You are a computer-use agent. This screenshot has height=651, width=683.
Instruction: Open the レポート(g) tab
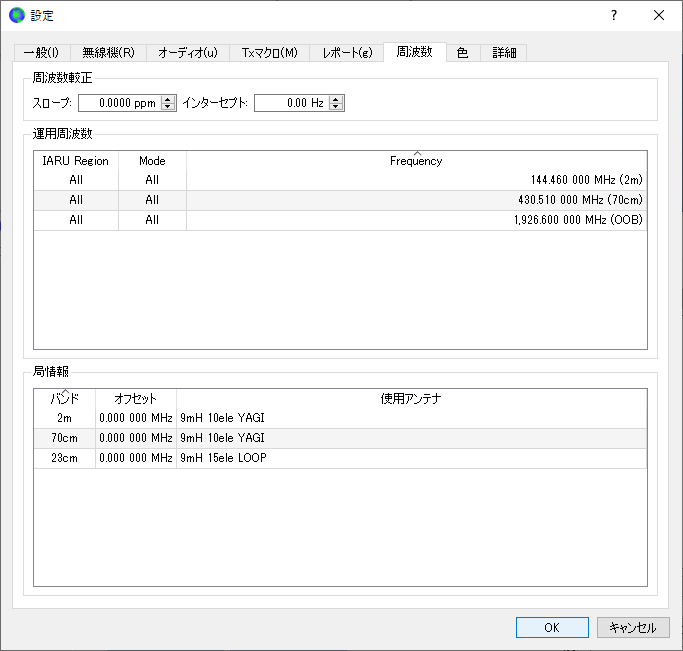click(347, 53)
